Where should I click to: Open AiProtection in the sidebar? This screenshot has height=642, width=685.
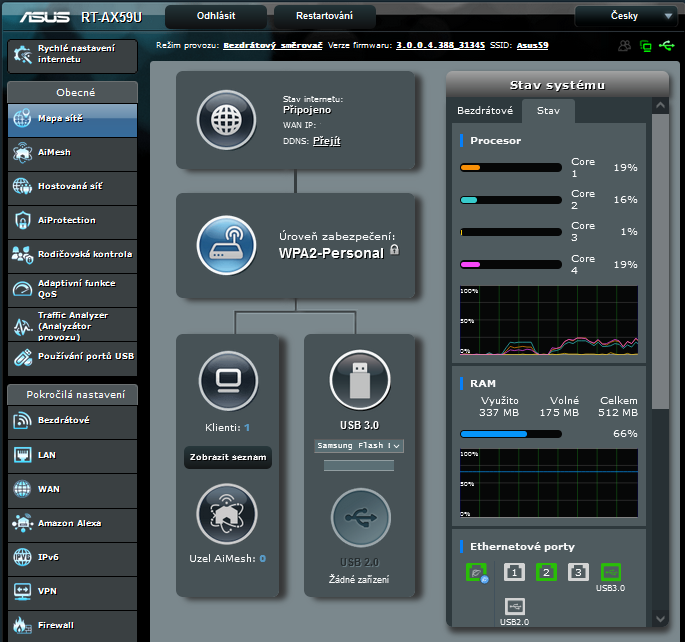[72, 220]
